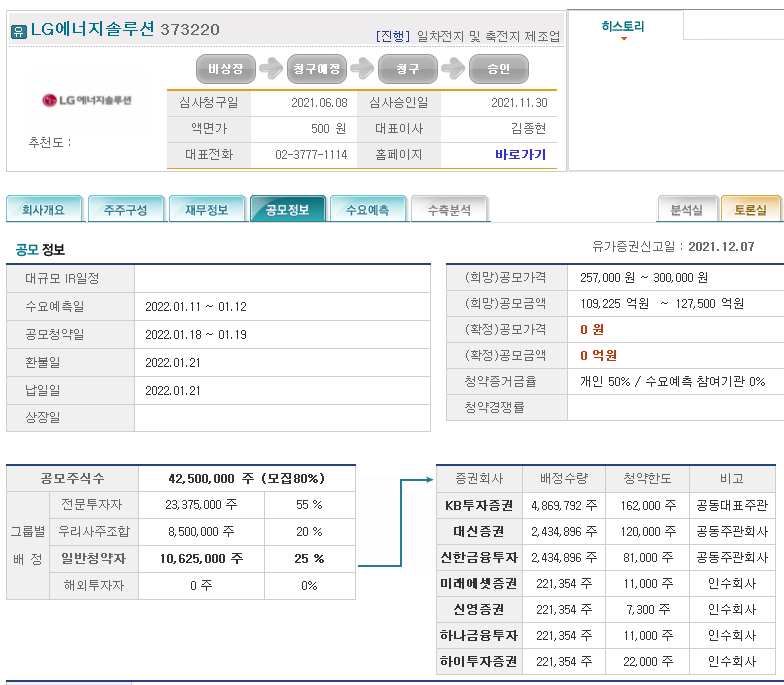Switch to the 수요예측 tab
This screenshot has width=784, height=685.
[368, 209]
